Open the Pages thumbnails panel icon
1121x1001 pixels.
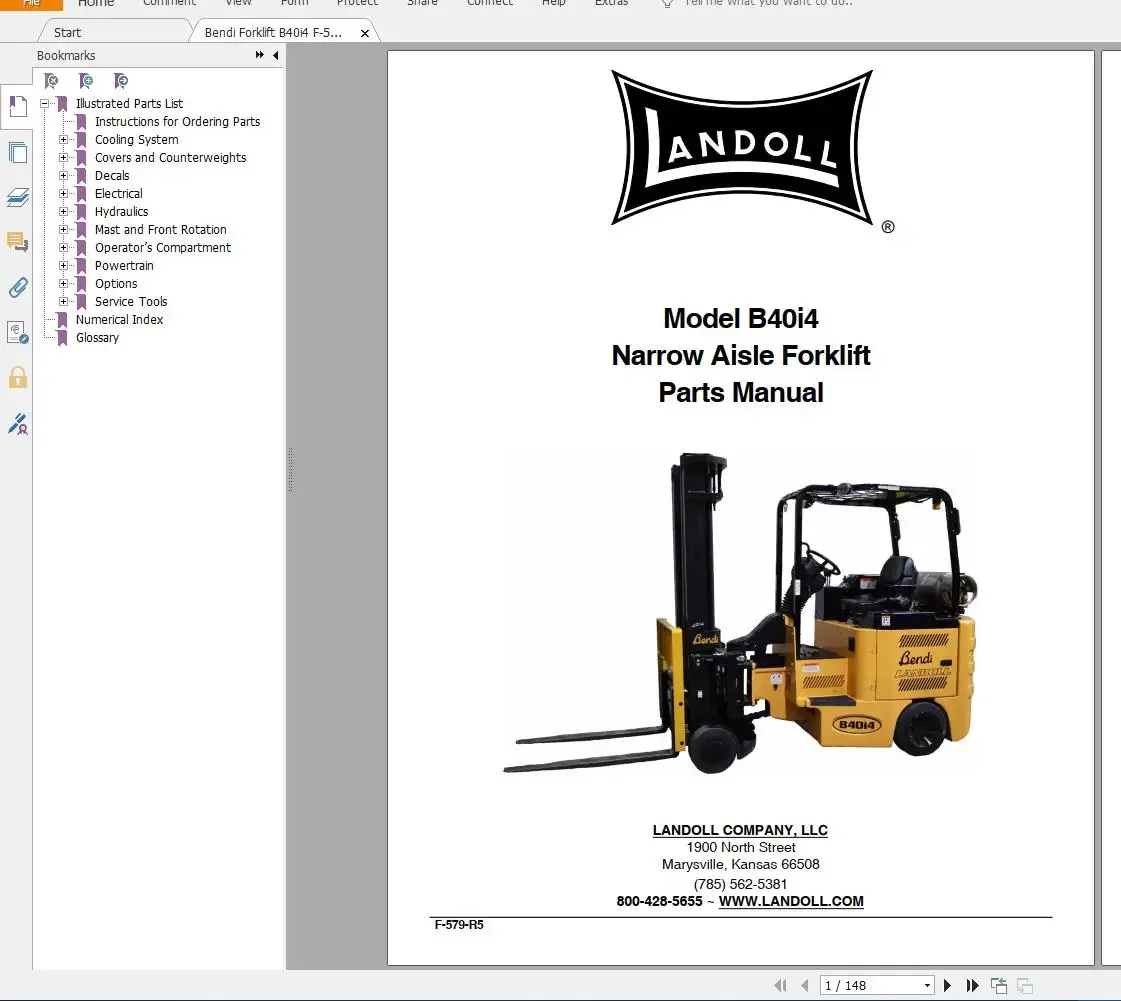[x=17, y=153]
